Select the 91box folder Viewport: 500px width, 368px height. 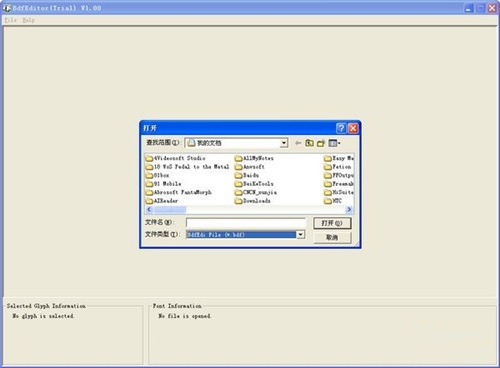tap(157, 175)
